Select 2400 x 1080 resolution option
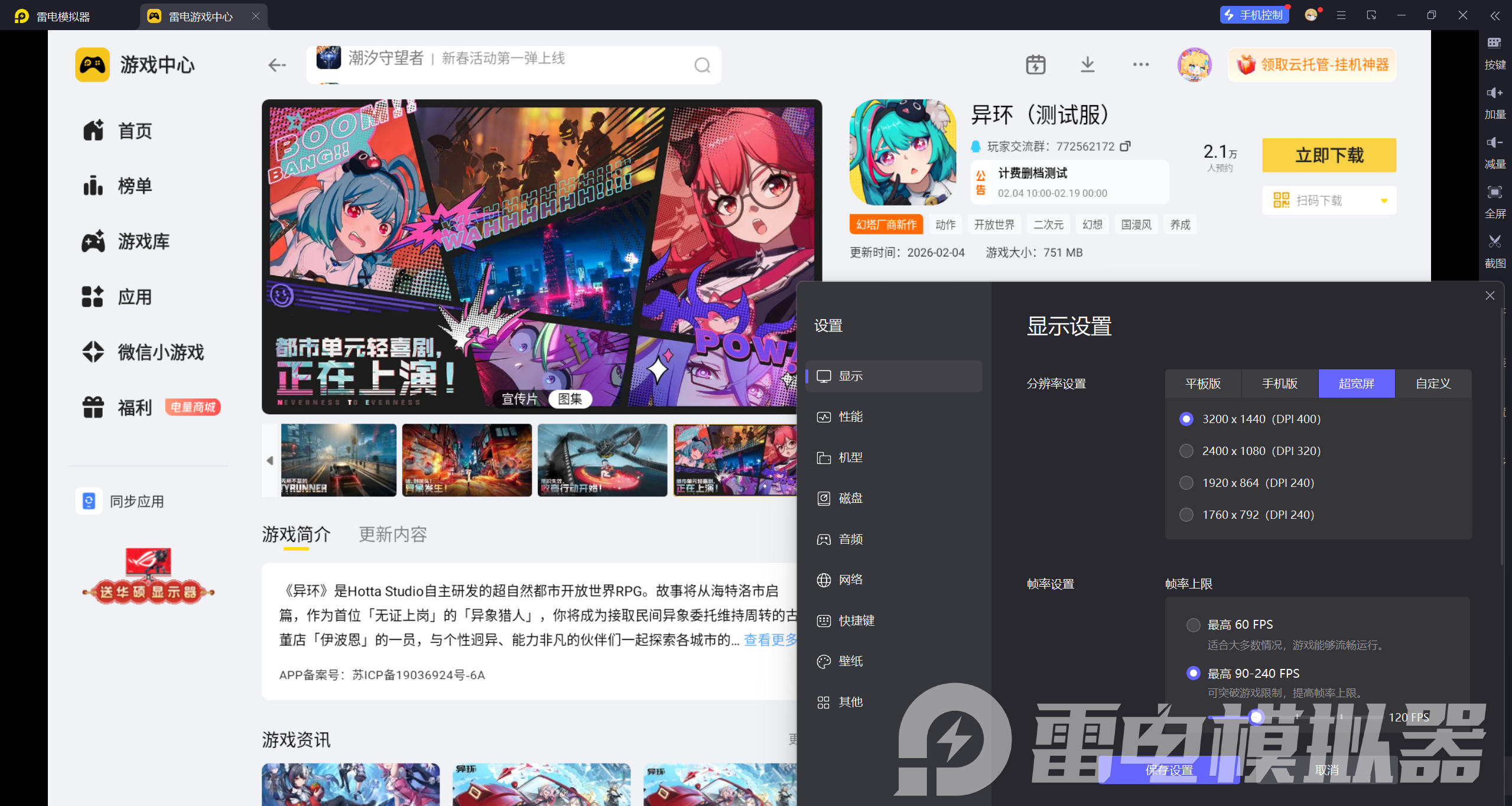The image size is (1512, 806). (x=1186, y=451)
